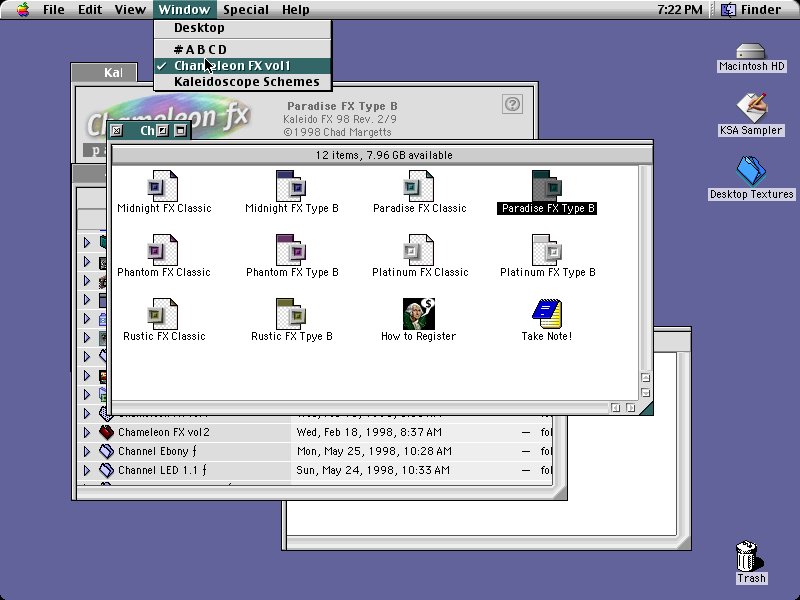Screen dimensions: 800x600
Task: Select the Midnight FX Type B file icon
Action: click(x=291, y=186)
